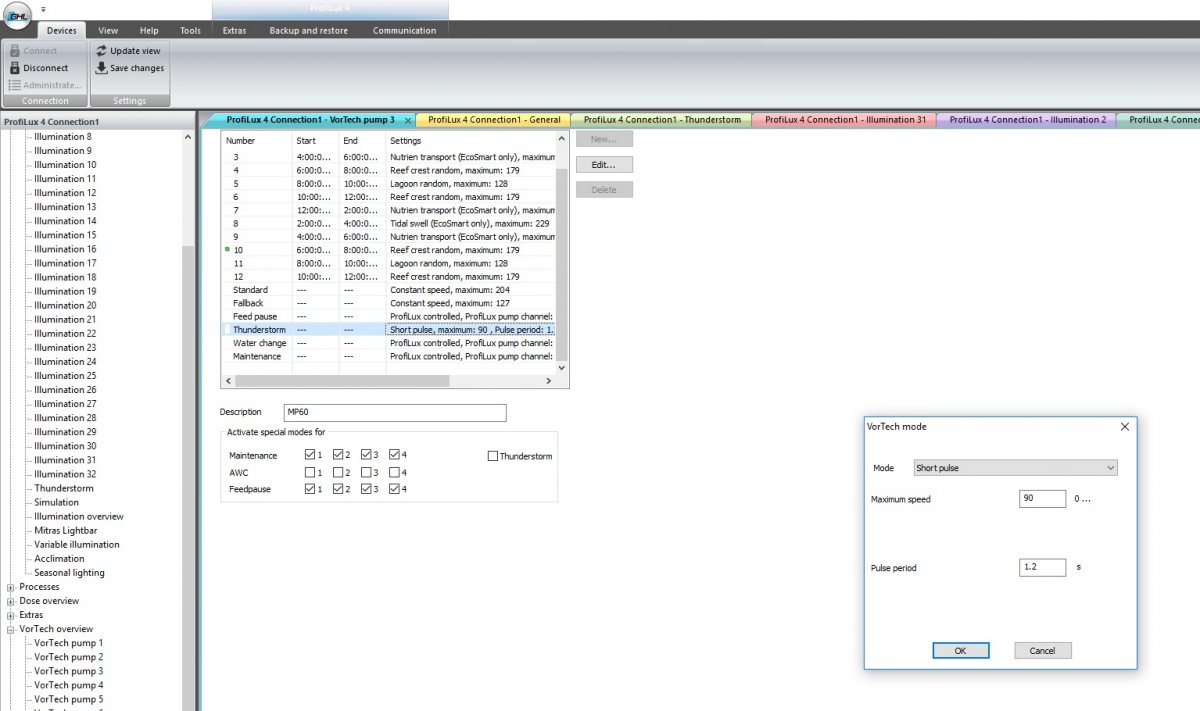Viewport: 1200px width, 711px height.
Task: Click the Description field containing MP60
Action: click(393, 412)
